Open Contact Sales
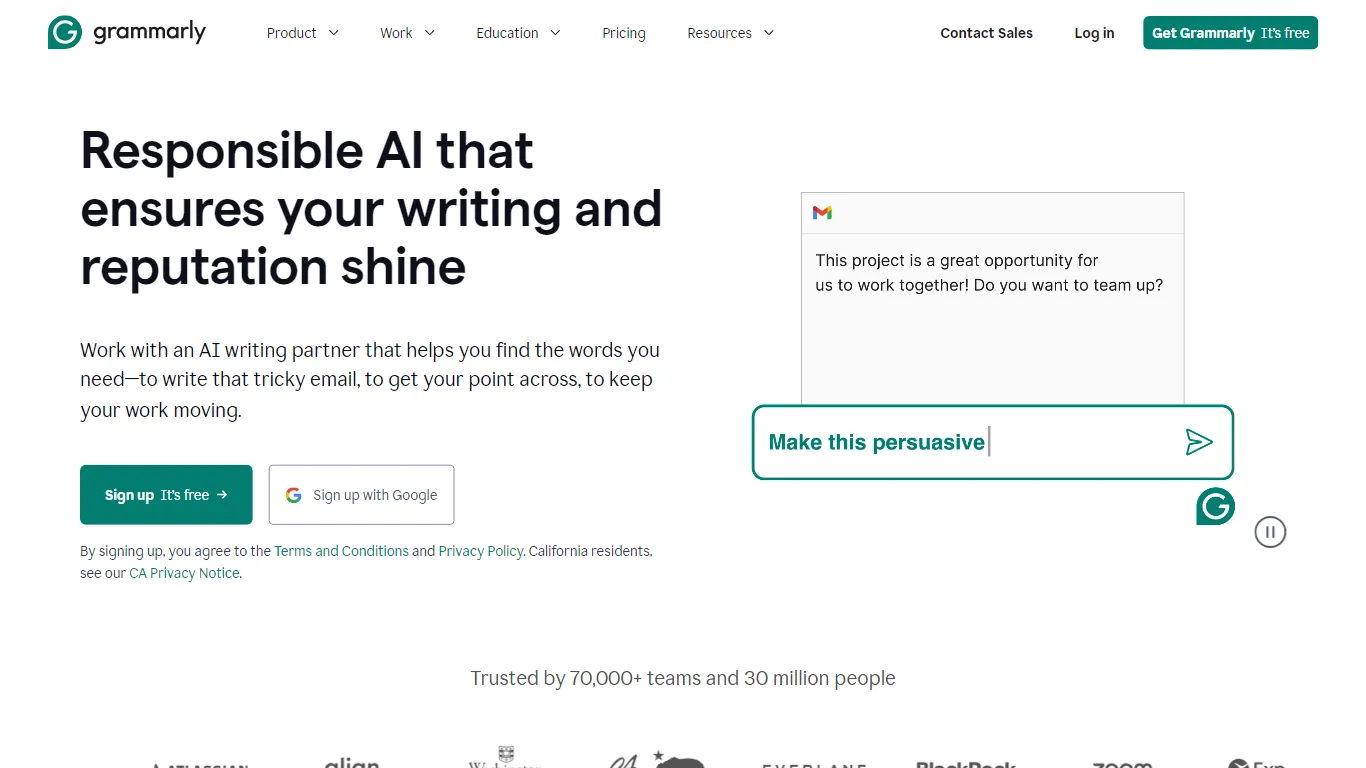 point(986,33)
